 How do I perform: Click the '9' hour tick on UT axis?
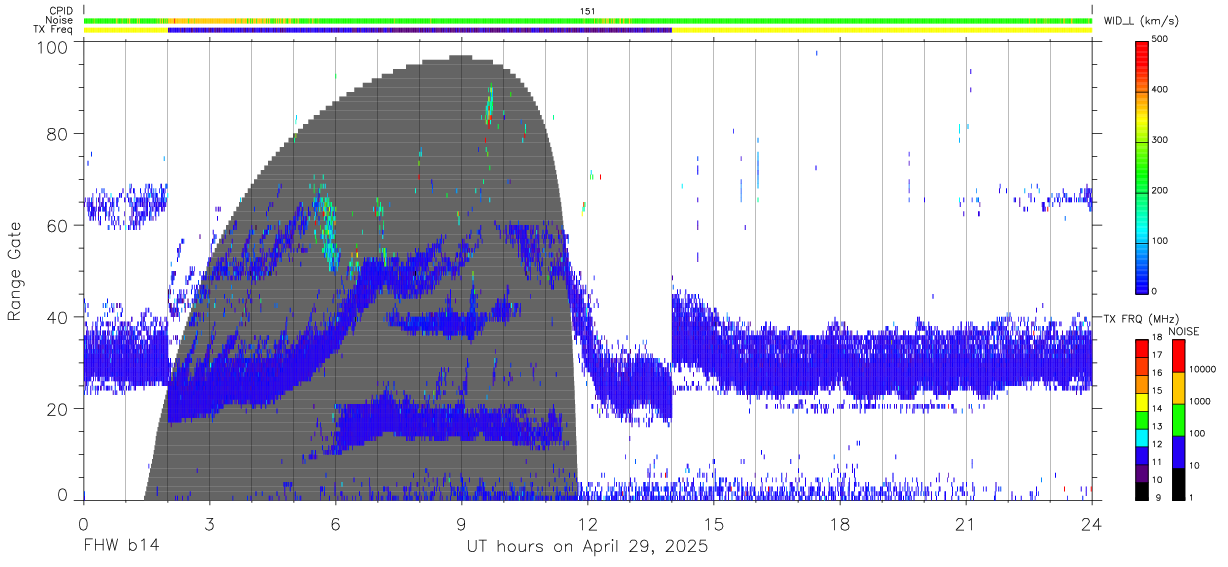[x=461, y=523]
